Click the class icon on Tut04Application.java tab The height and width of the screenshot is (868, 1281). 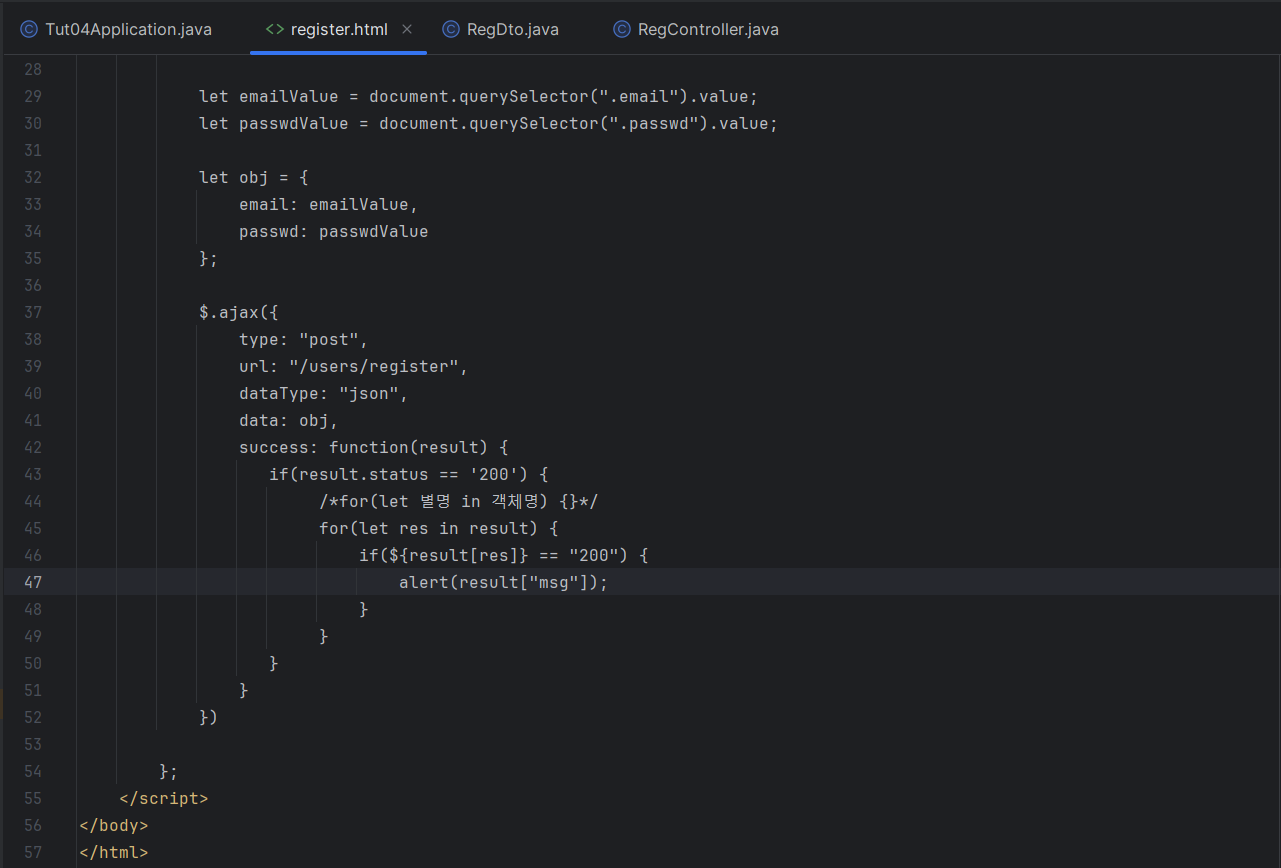pyautogui.click(x=28, y=29)
